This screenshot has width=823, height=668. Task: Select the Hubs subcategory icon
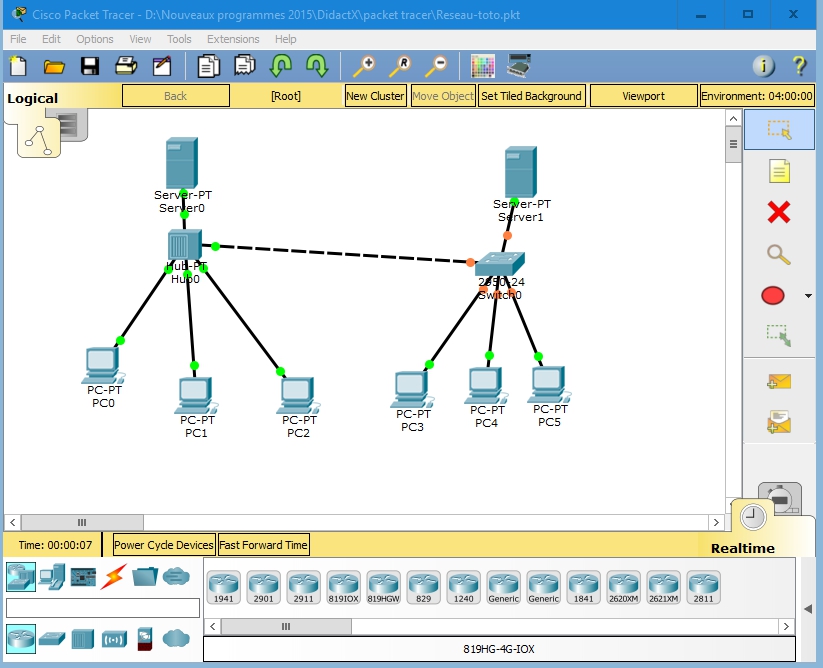point(83,639)
